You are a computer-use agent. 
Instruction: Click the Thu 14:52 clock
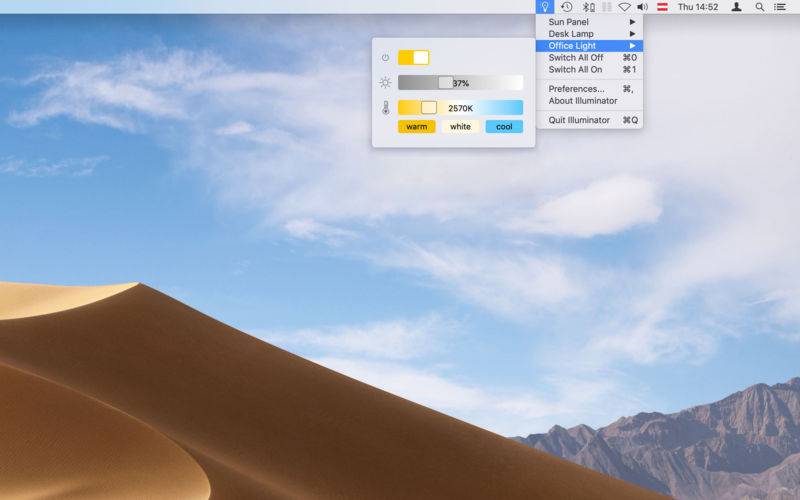[697, 7]
